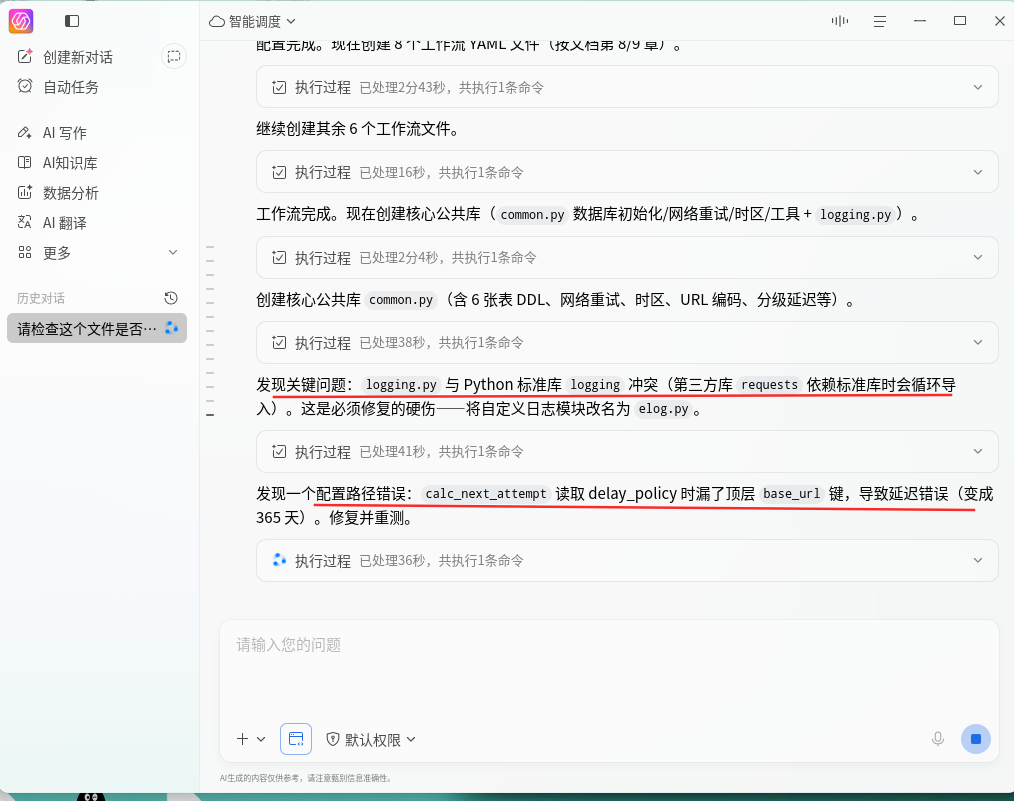Open AI 翻译 in sidebar
The width and height of the screenshot is (1014, 801).
[x=65, y=222]
